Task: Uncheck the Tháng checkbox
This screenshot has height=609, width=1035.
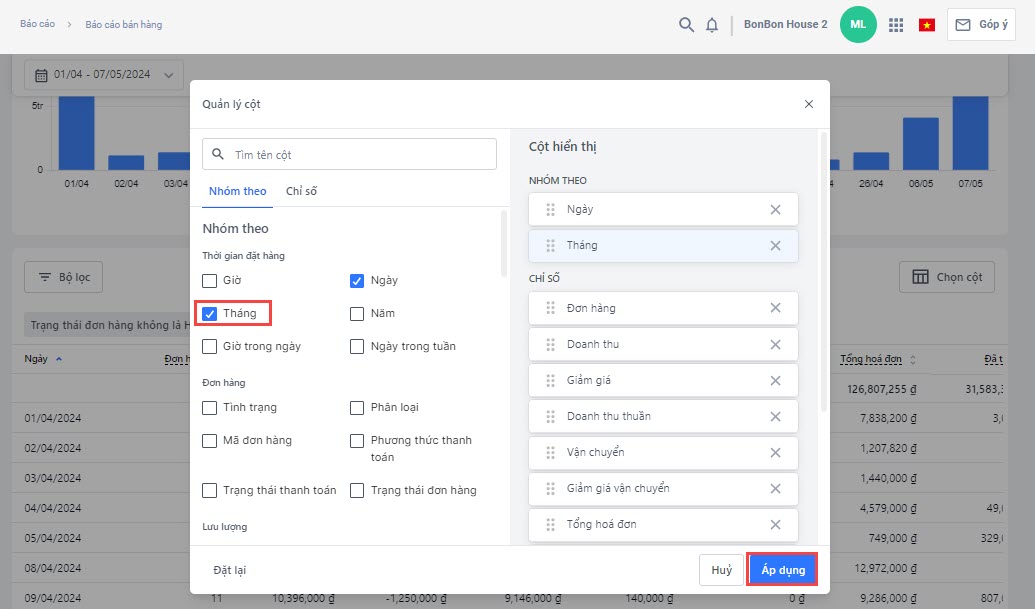Action: 210,314
